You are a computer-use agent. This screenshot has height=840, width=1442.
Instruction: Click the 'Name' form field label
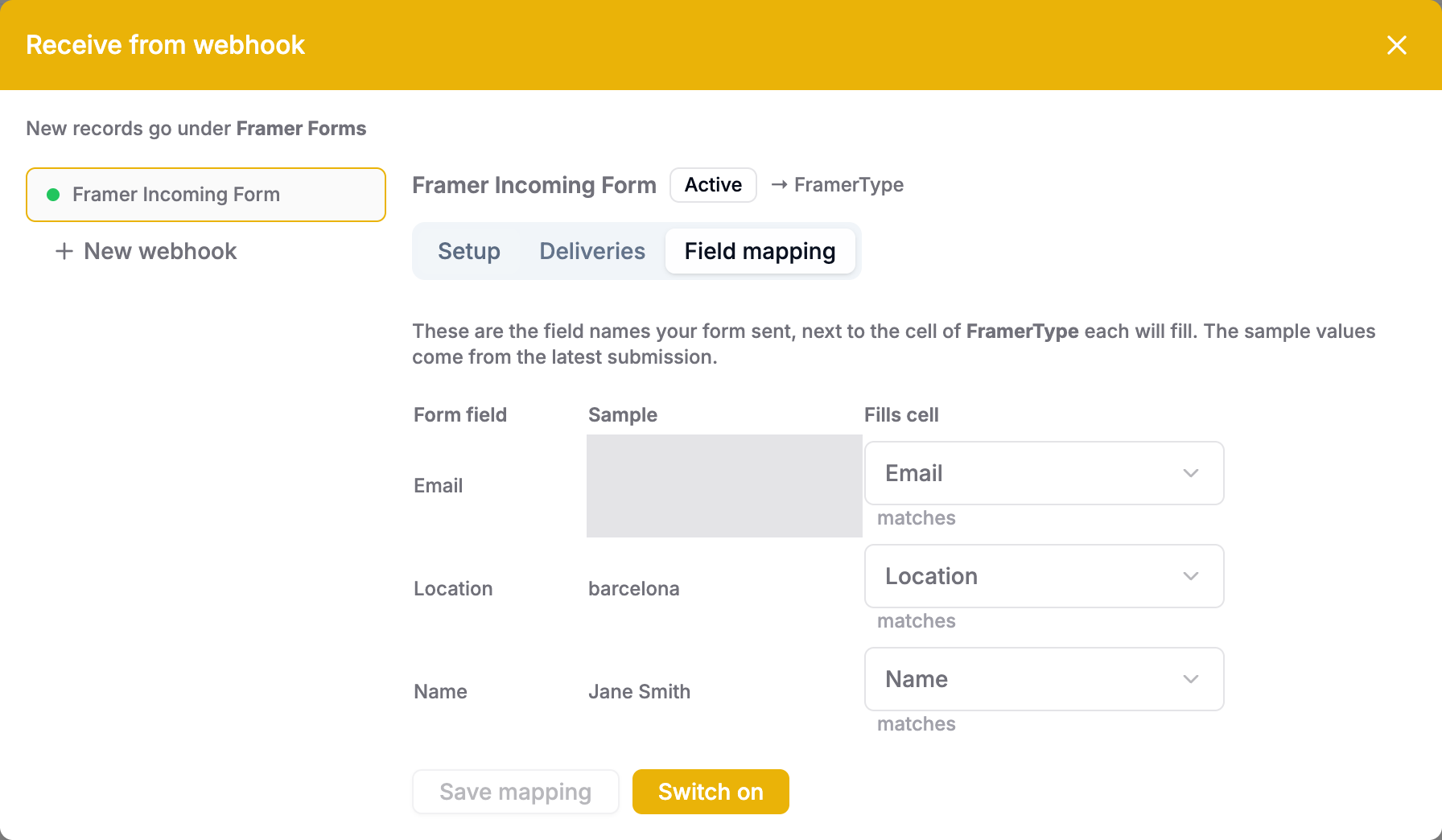(440, 692)
